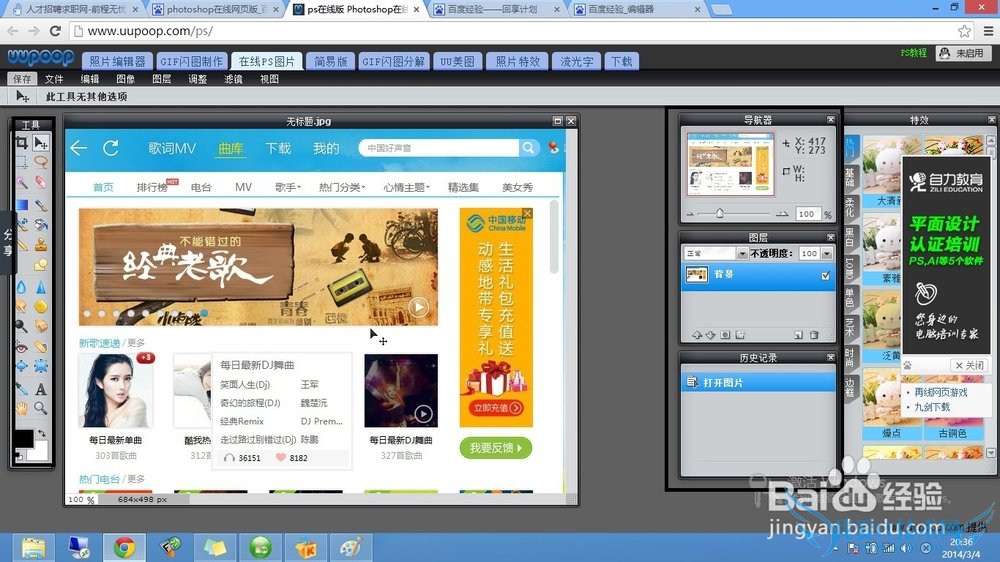Select the blue Gradient tool
The width and height of the screenshot is (1000, 562).
(x=21, y=205)
